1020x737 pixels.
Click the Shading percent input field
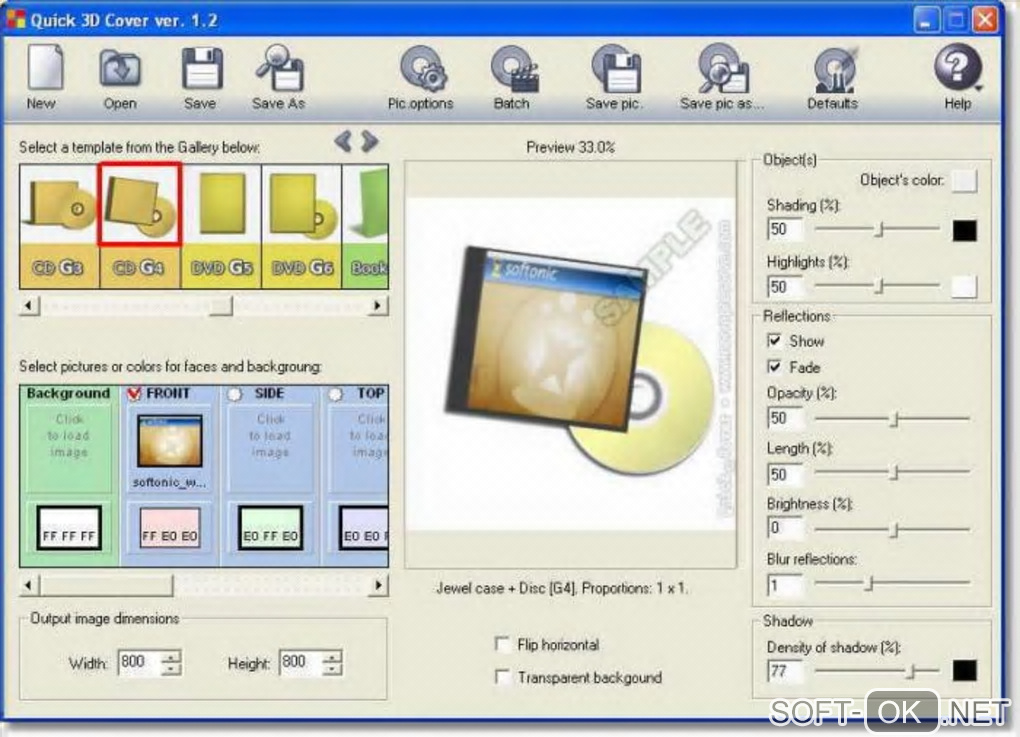pos(785,230)
